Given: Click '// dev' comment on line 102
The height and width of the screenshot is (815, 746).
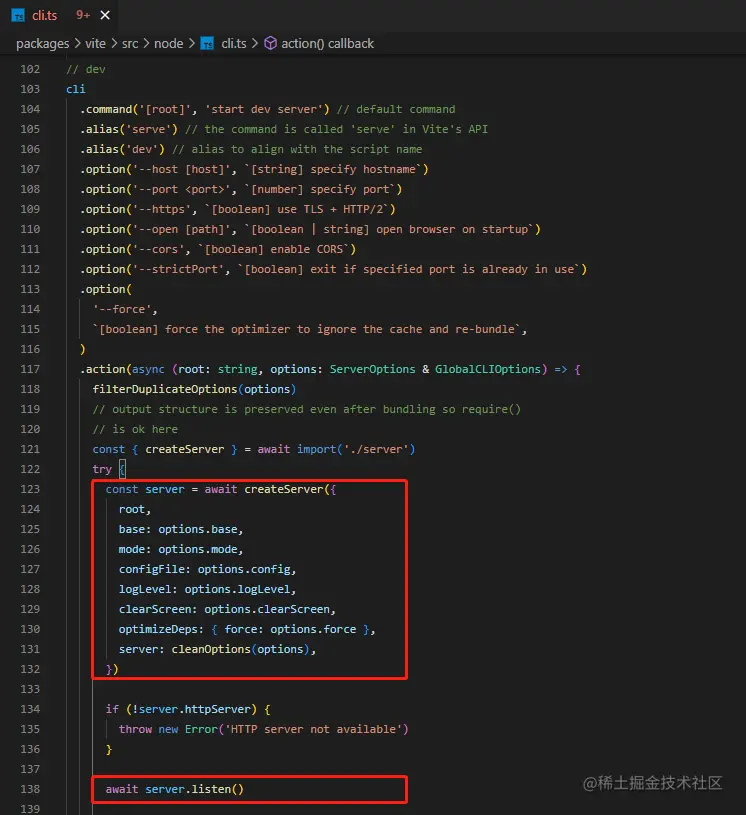Looking at the screenshot, I should 86,69.
